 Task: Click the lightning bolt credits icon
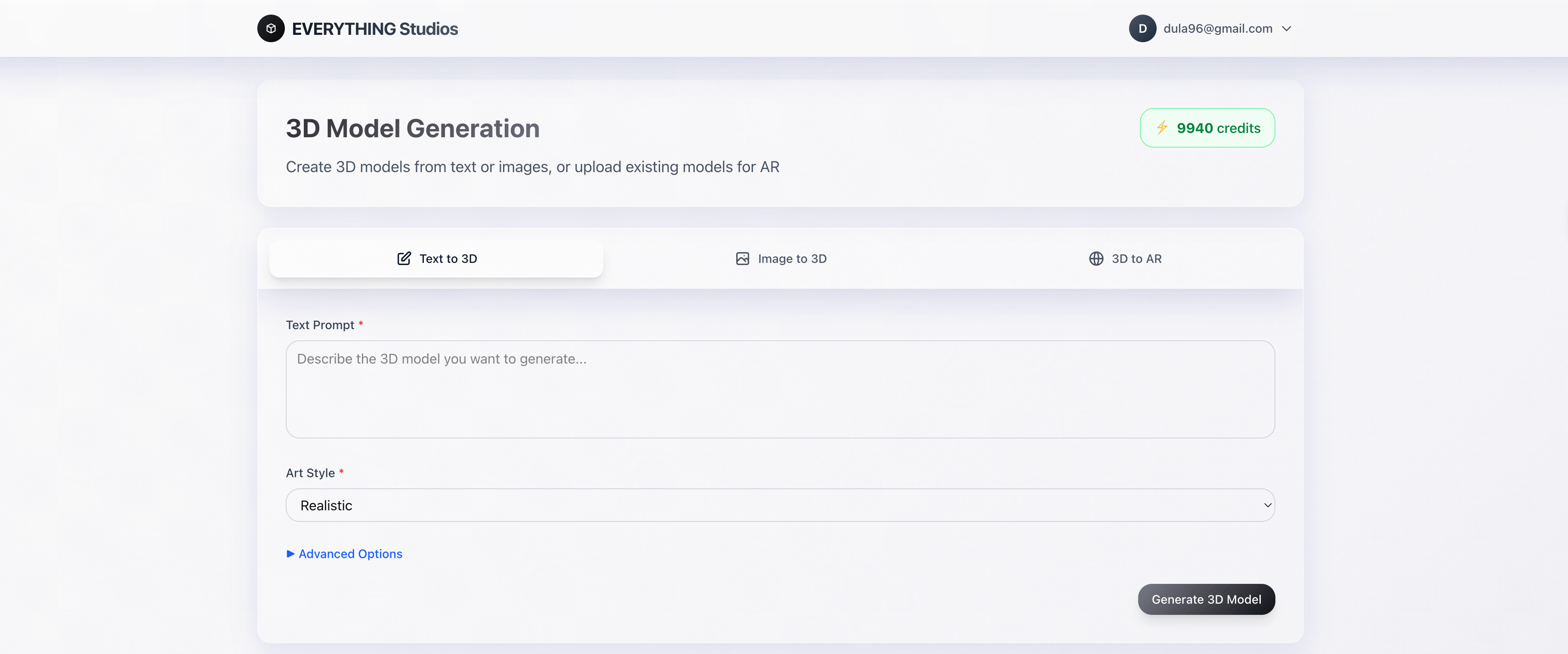(1162, 127)
